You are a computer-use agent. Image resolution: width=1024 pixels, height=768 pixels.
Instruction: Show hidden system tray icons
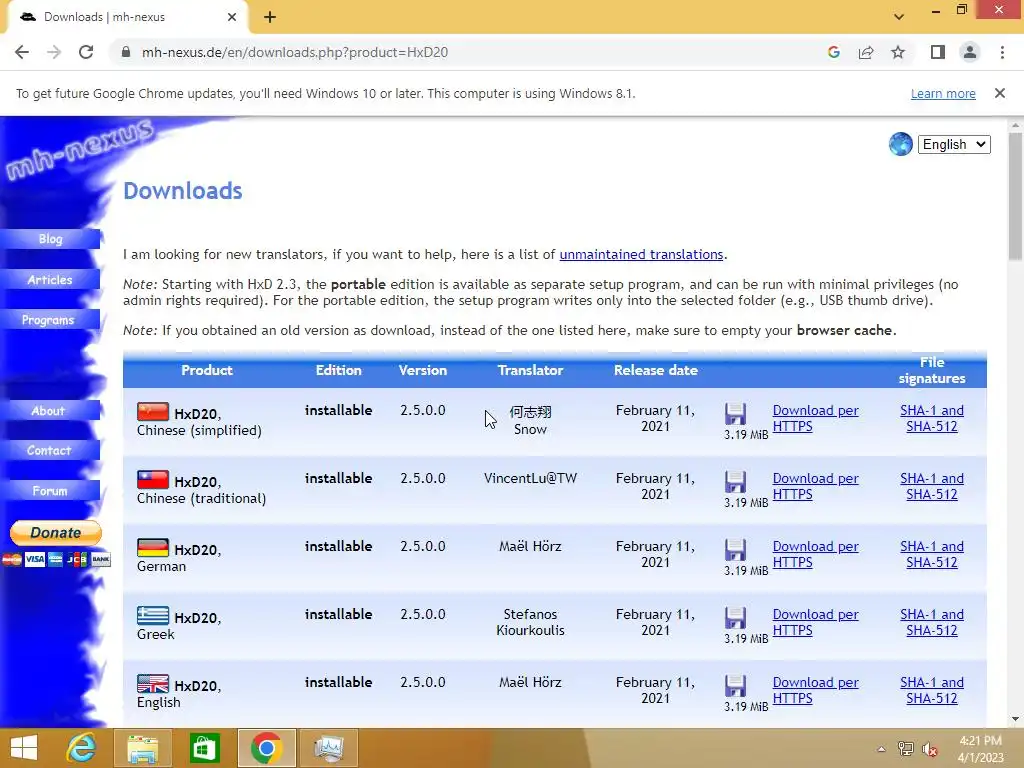click(x=881, y=749)
